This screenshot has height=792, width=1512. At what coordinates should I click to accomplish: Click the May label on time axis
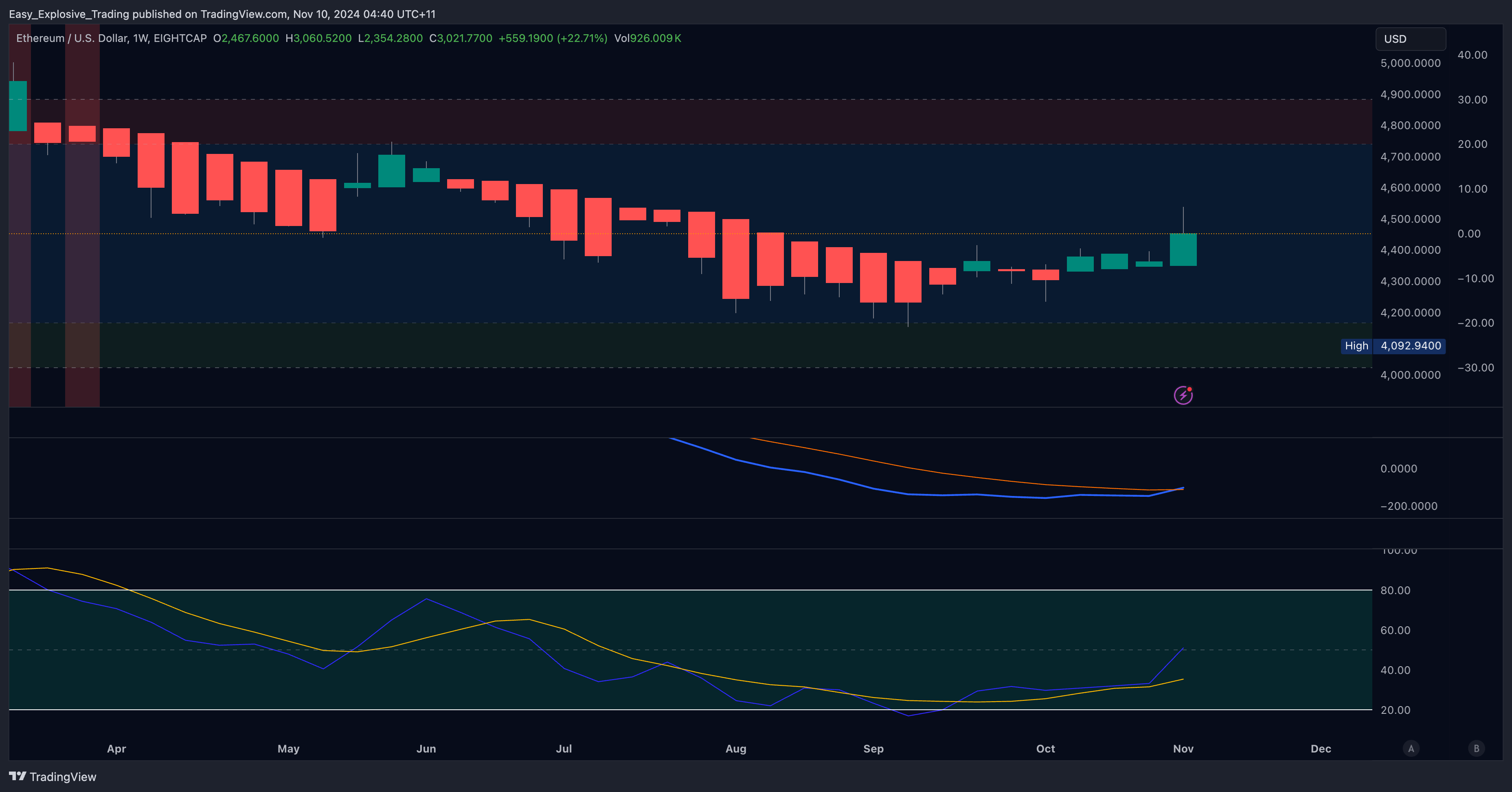tap(288, 748)
